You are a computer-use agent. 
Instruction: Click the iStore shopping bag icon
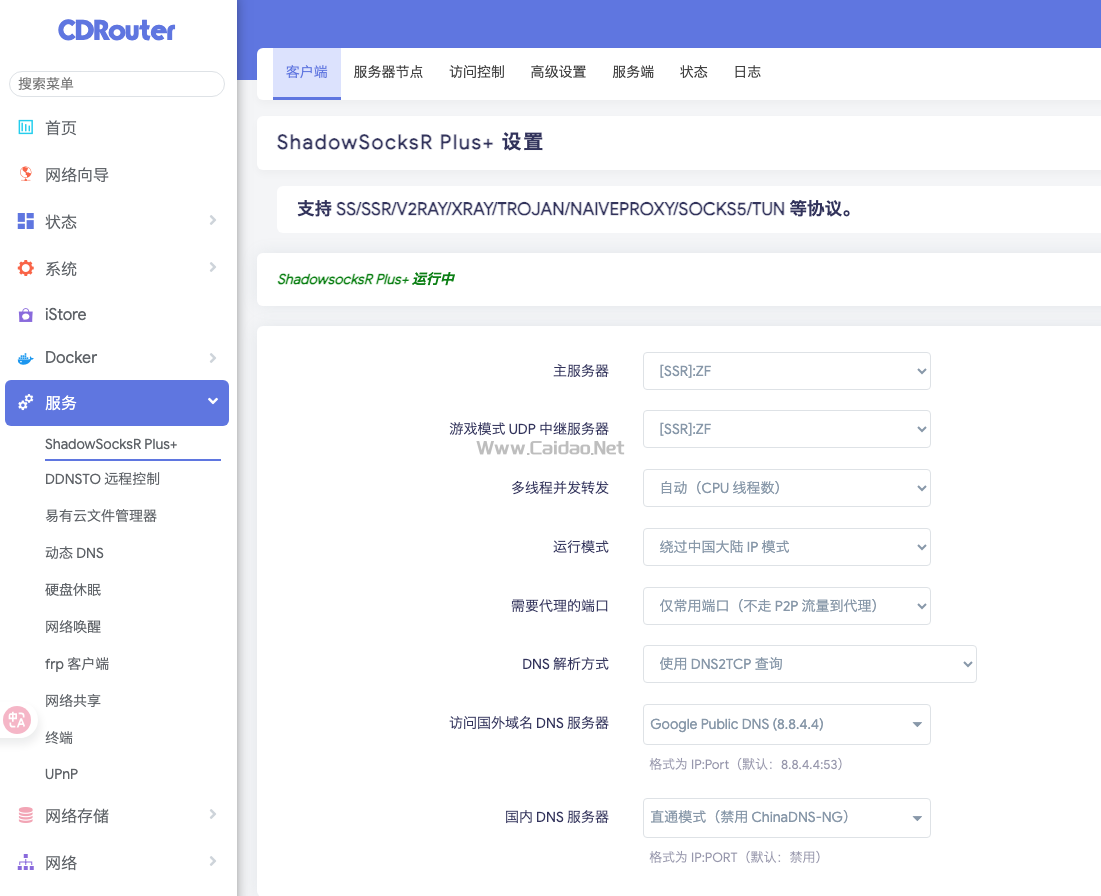26,315
